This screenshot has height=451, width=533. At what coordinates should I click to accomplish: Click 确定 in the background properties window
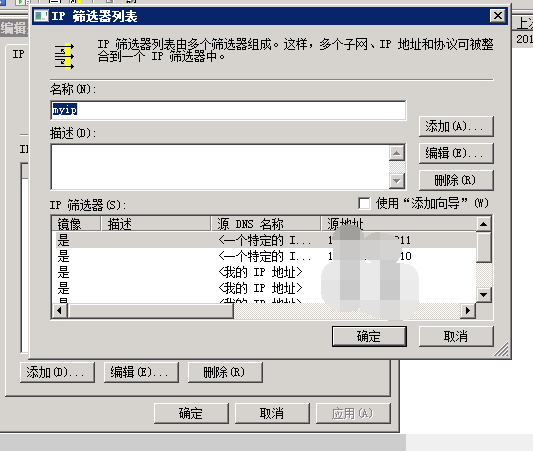point(191,413)
